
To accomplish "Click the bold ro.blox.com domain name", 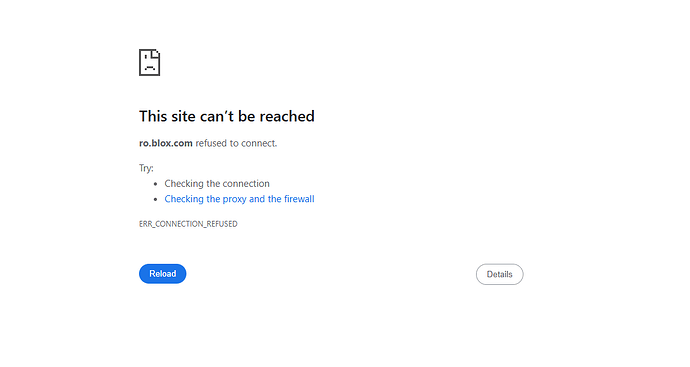I will click(x=166, y=143).
